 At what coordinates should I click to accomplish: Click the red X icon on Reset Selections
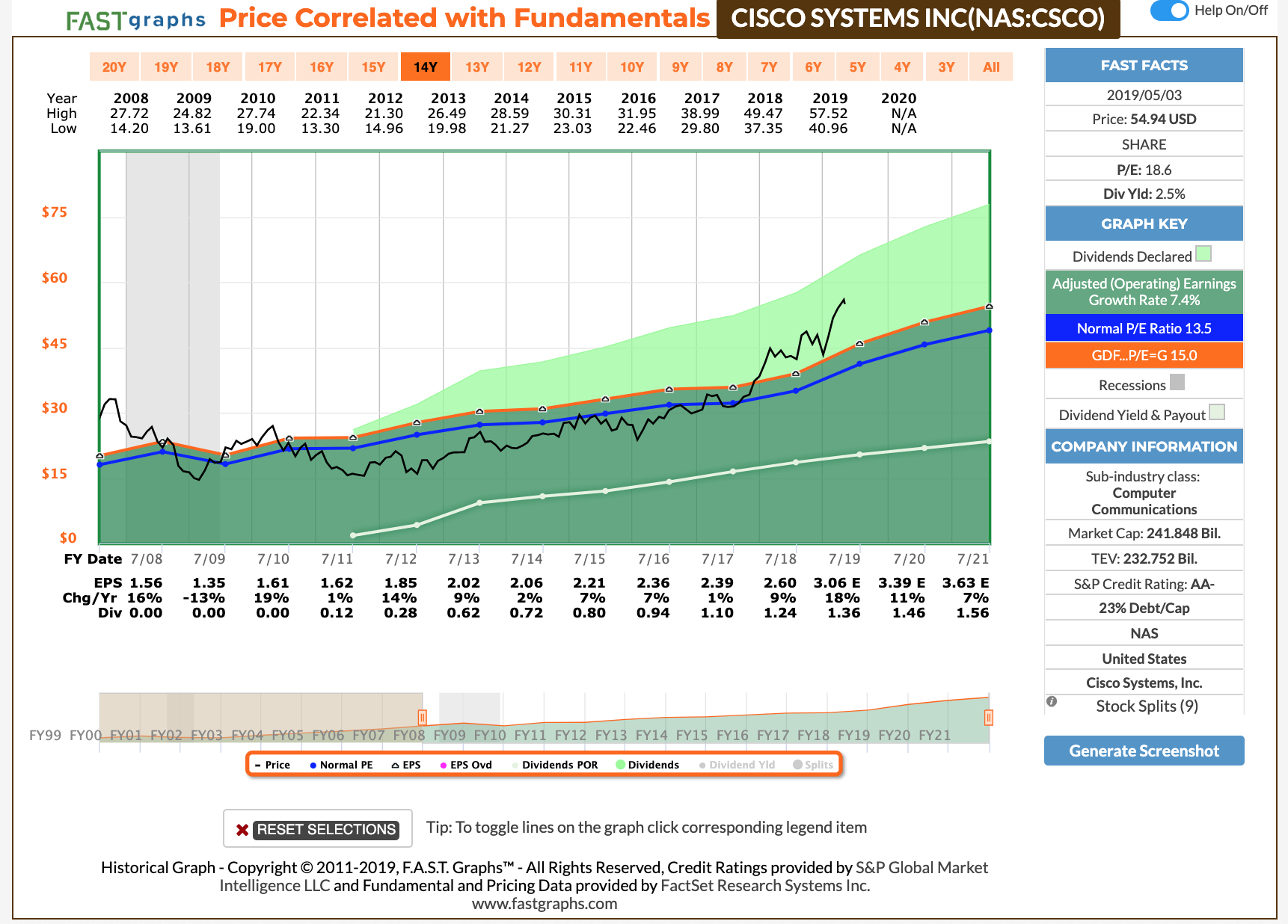241,829
